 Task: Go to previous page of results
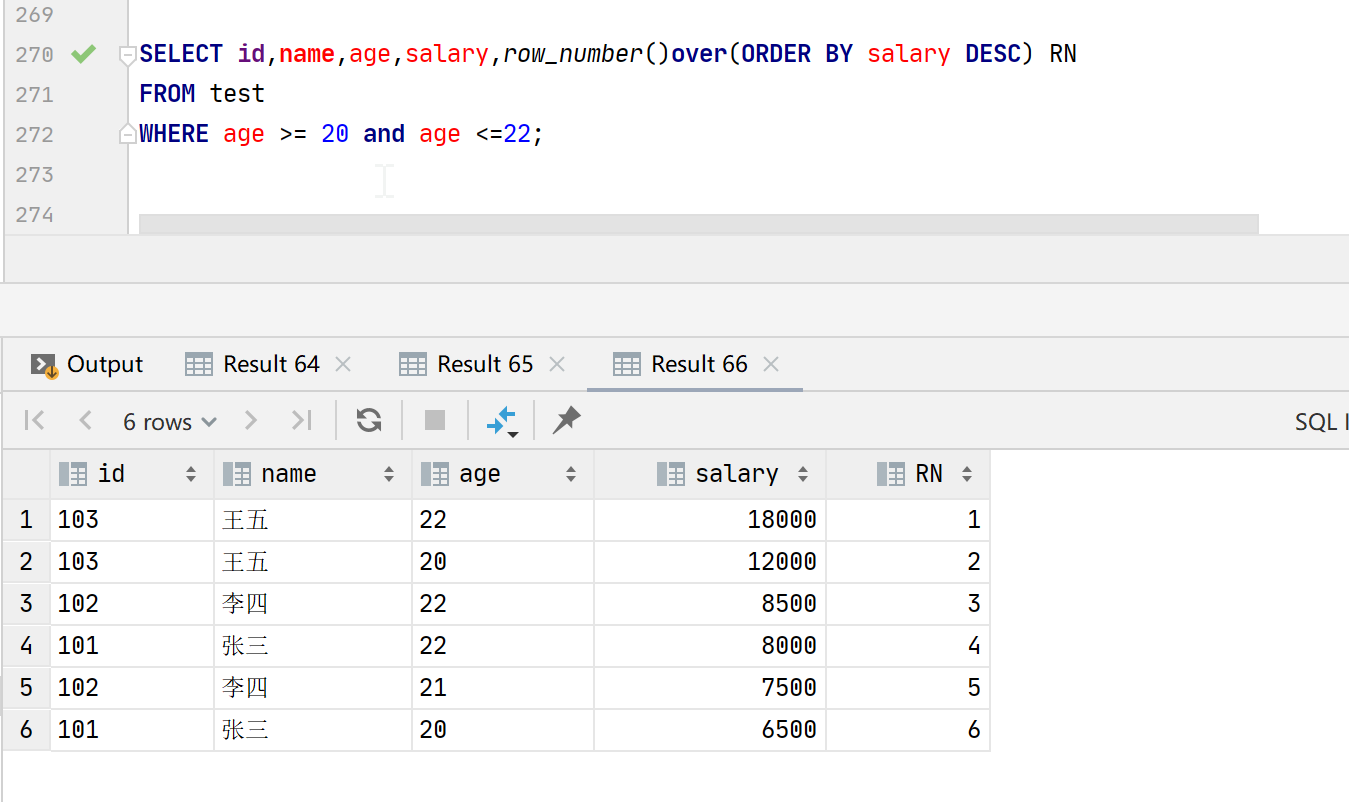pos(86,421)
